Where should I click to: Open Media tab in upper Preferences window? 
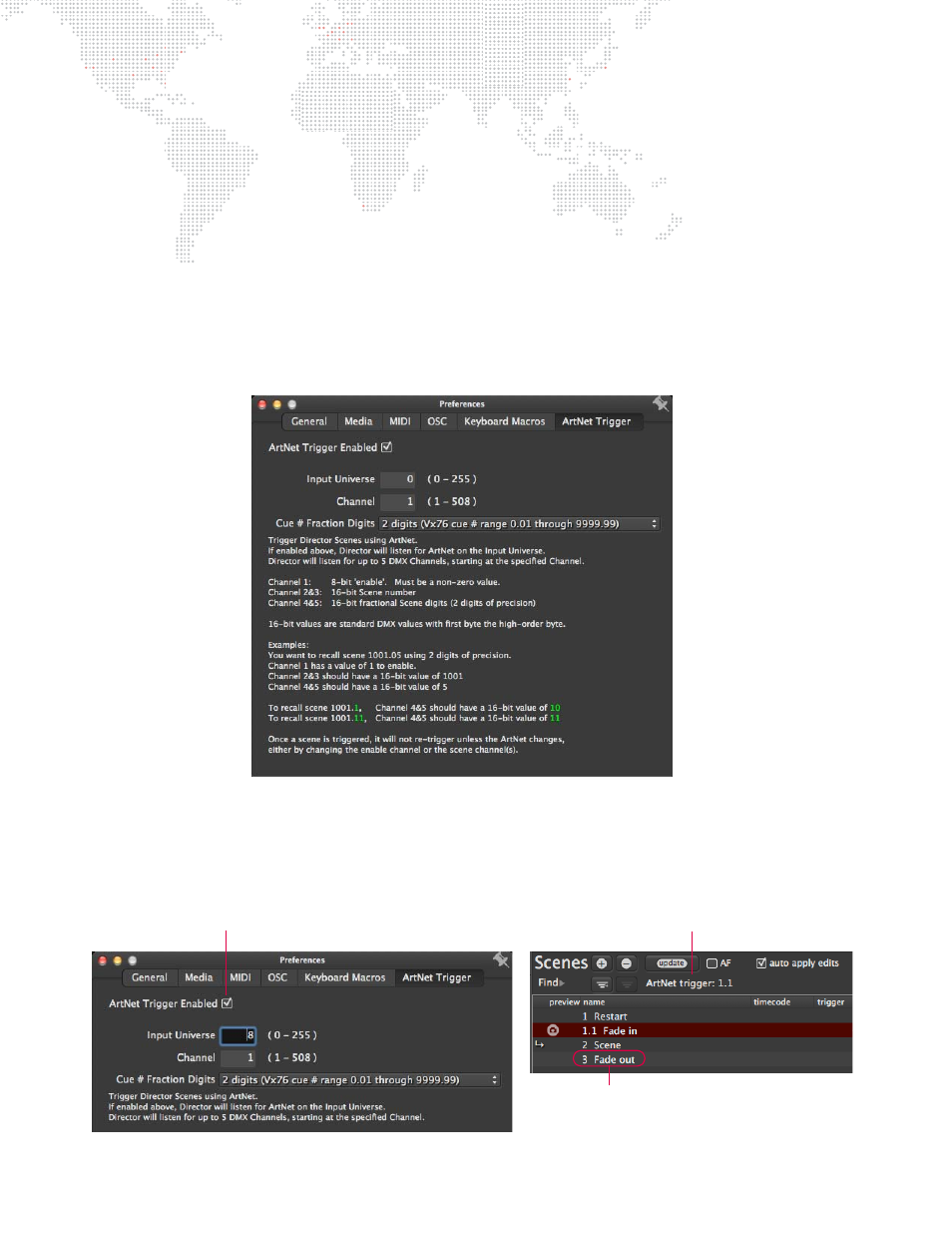[x=358, y=421]
